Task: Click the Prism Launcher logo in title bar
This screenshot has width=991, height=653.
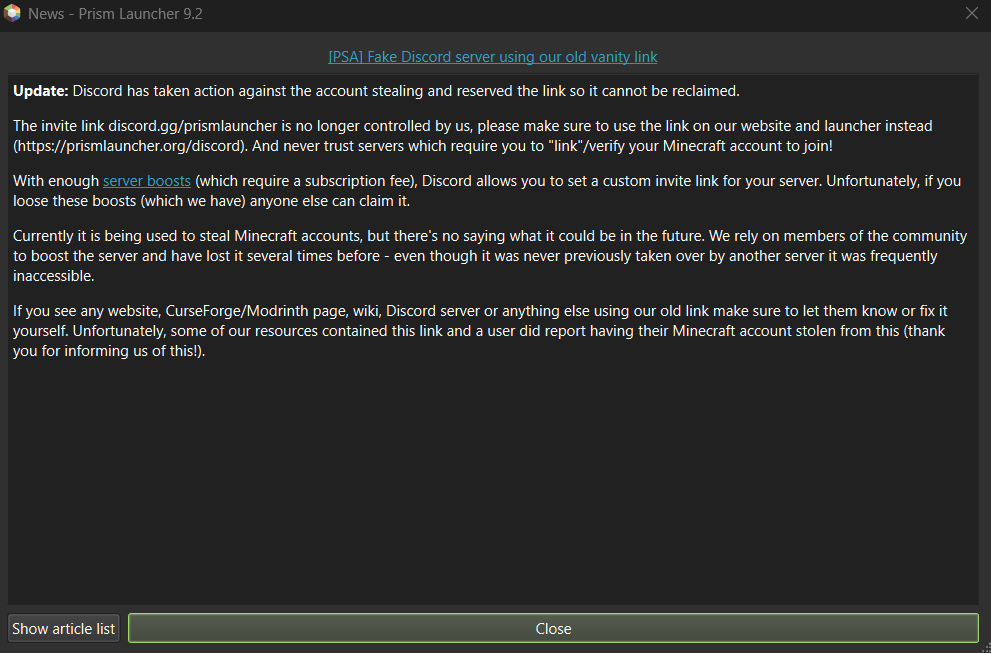Action: 13,13
